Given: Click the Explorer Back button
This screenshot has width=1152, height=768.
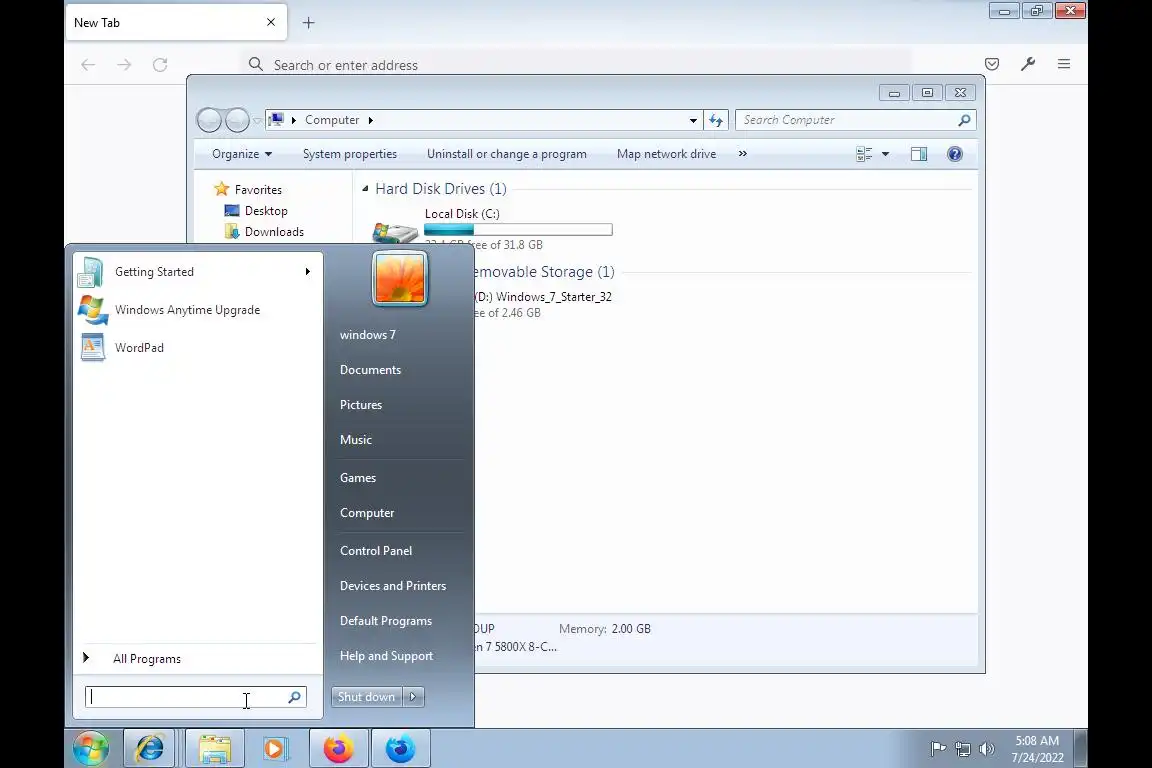Looking at the screenshot, I should point(210,120).
